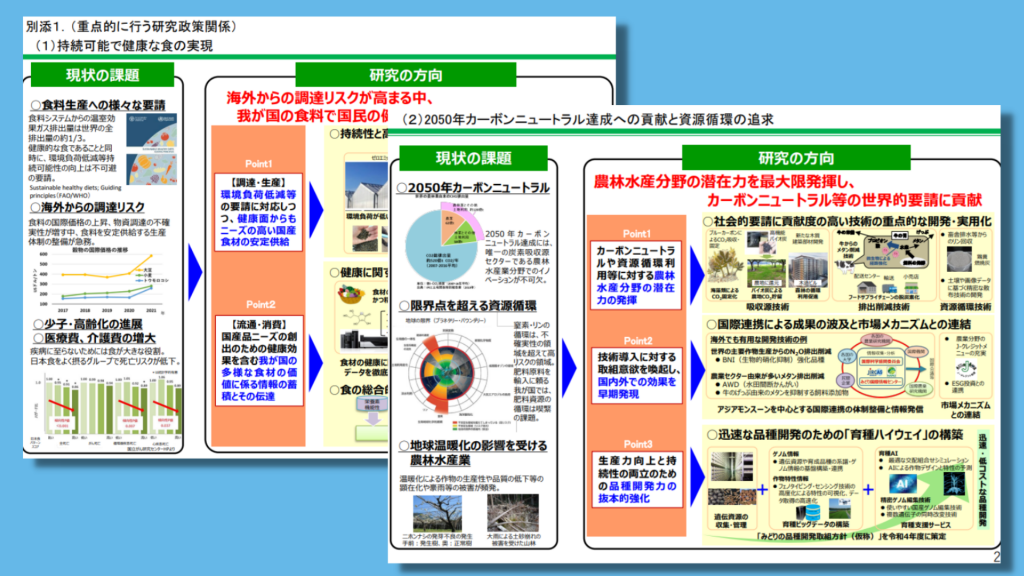Click the caption '育種支援サービス'
1024x576 pixels.
pos(925,524)
